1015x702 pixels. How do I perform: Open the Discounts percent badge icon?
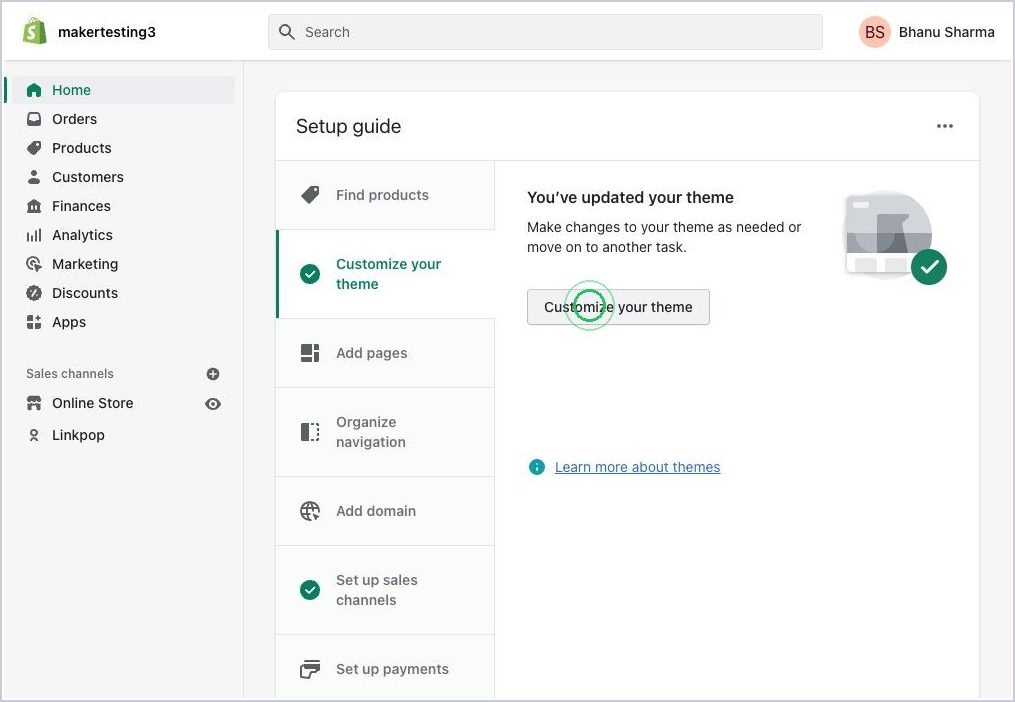coord(34,293)
